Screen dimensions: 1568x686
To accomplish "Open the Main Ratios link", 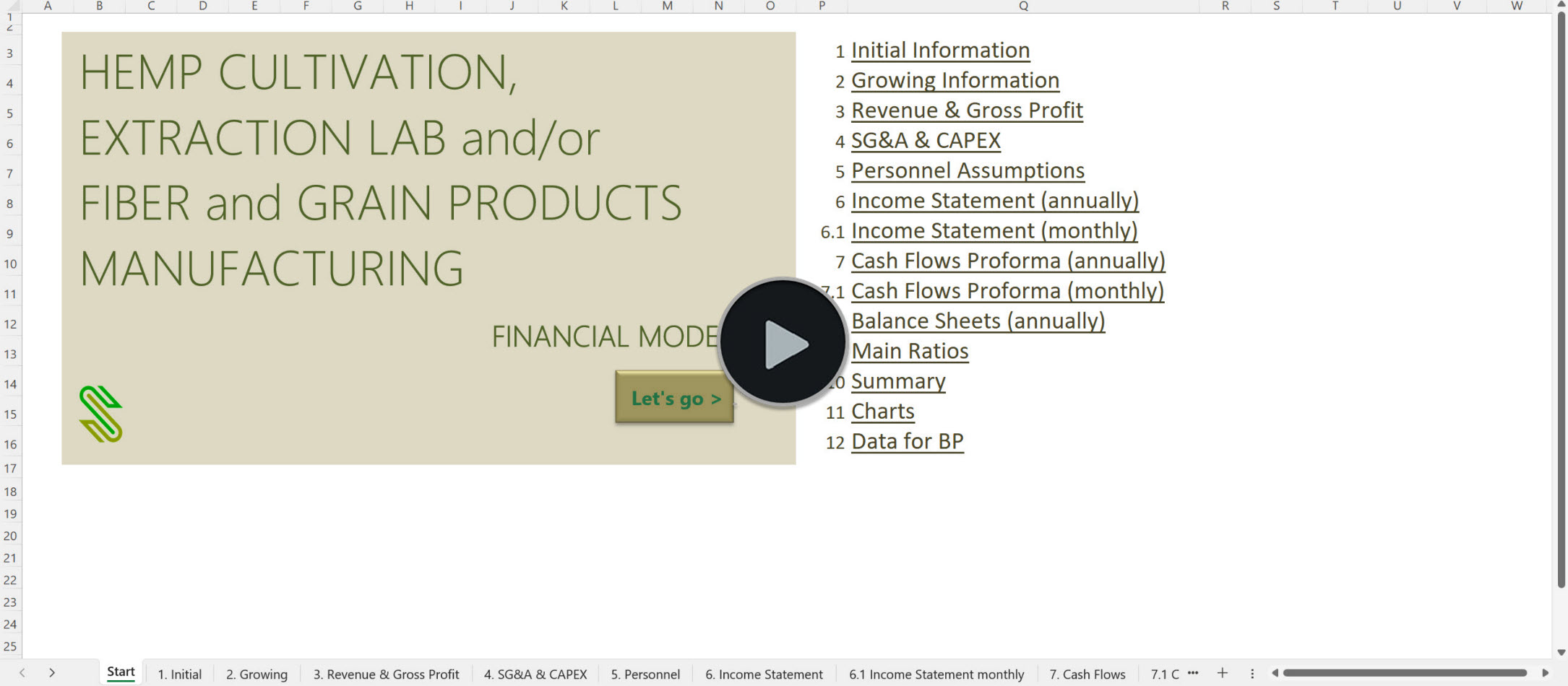I will tap(910, 352).
